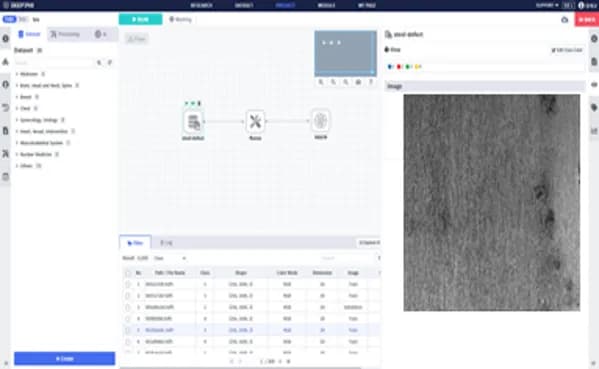Image resolution: width=599 pixels, height=369 pixels.
Task: Click the Edit Class Color button
Action: pos(567,50)
